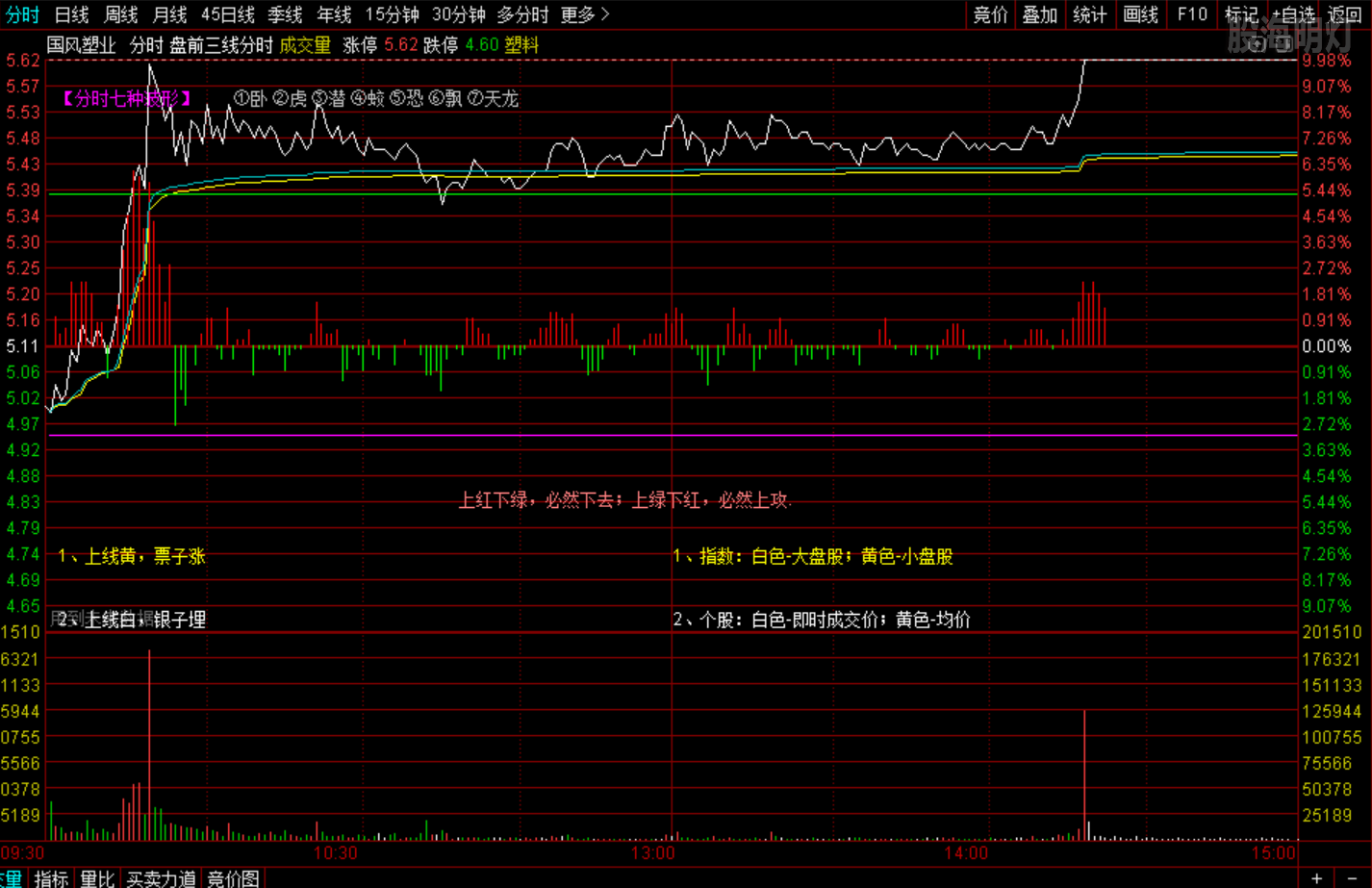Click the 201510 volume scale label
This screenshot has width=1372, height=888.
click(x=1332, y=632)
